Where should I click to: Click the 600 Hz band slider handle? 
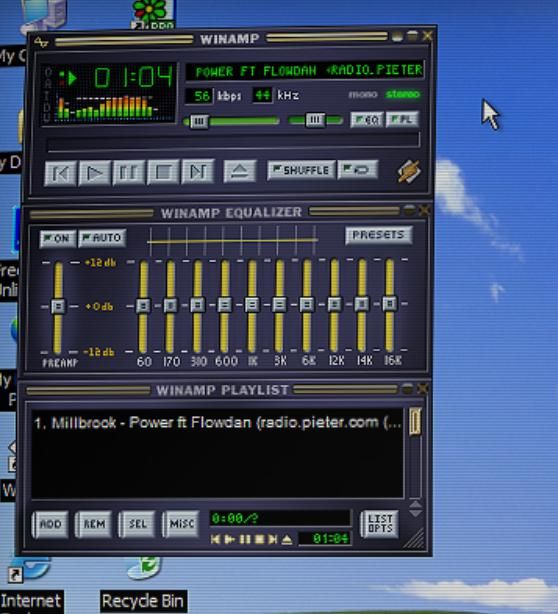[225, 304]
